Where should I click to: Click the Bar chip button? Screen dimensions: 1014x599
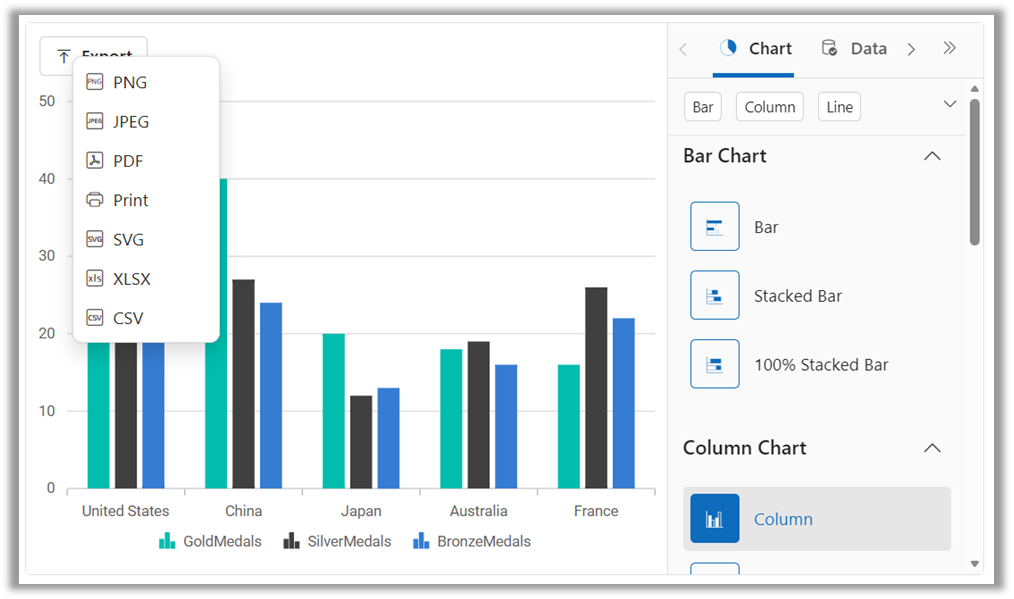pyautogui.click(x=703, y=107)
